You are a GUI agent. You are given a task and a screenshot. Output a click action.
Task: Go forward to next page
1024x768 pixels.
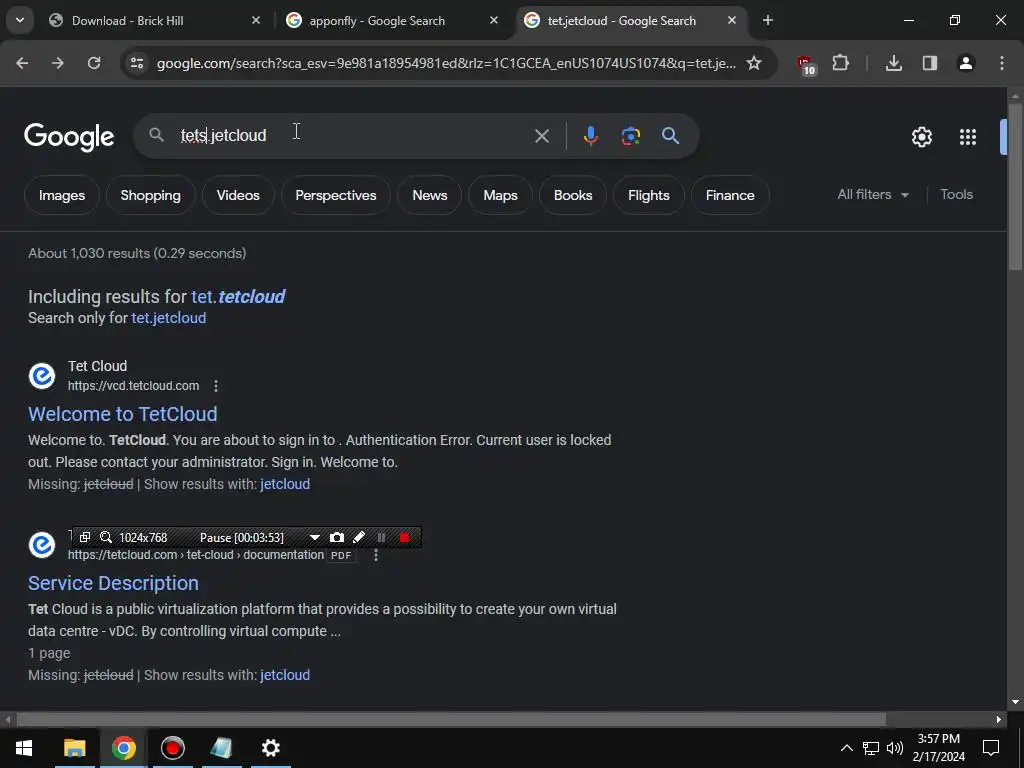point(58,63)
